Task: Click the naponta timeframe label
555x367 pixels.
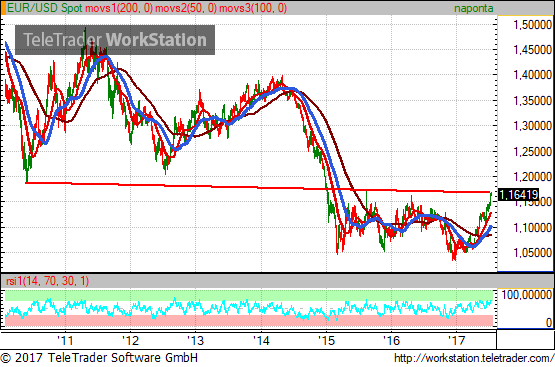Action: 474,8
